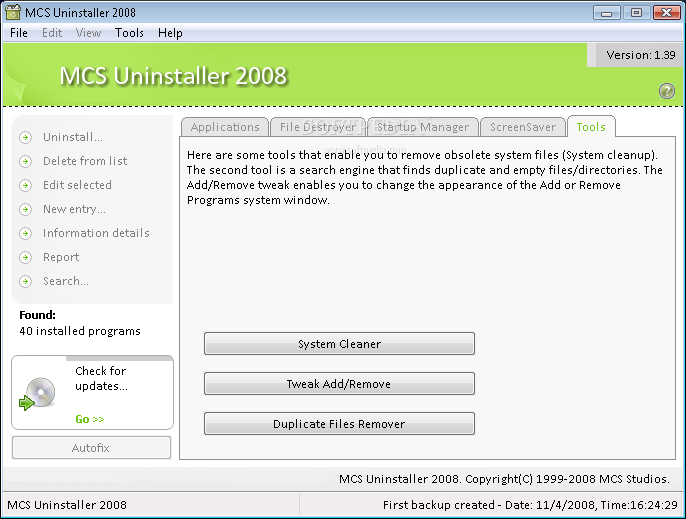Click the Go >> update link
The height and width of the screenshot is (519, 686).
pos(90,419)
